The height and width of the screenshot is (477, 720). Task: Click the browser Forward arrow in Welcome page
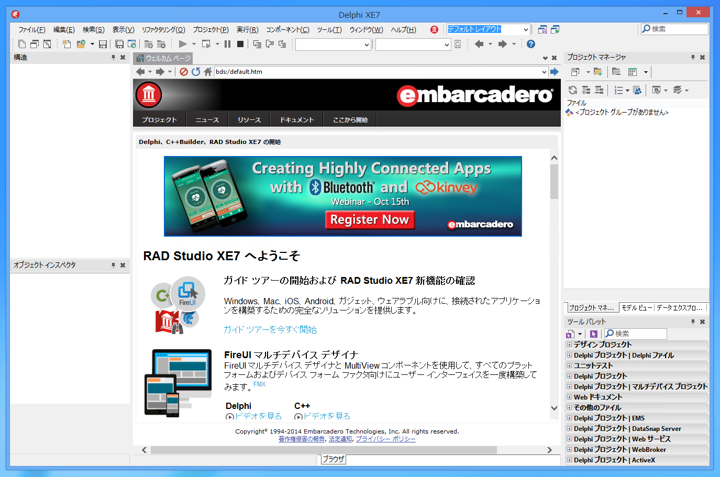click(160, 72)
